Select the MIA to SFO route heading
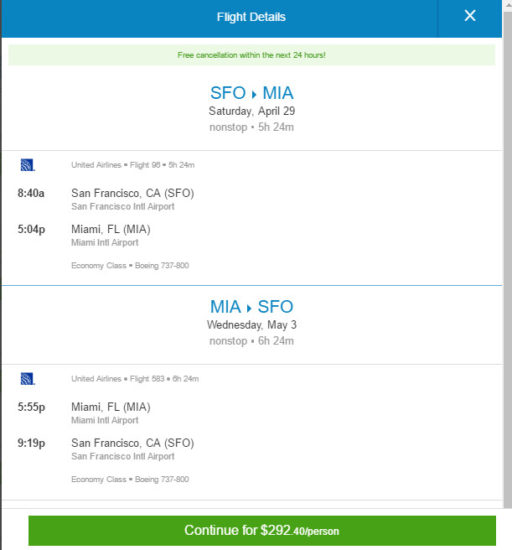 point(251,307)
